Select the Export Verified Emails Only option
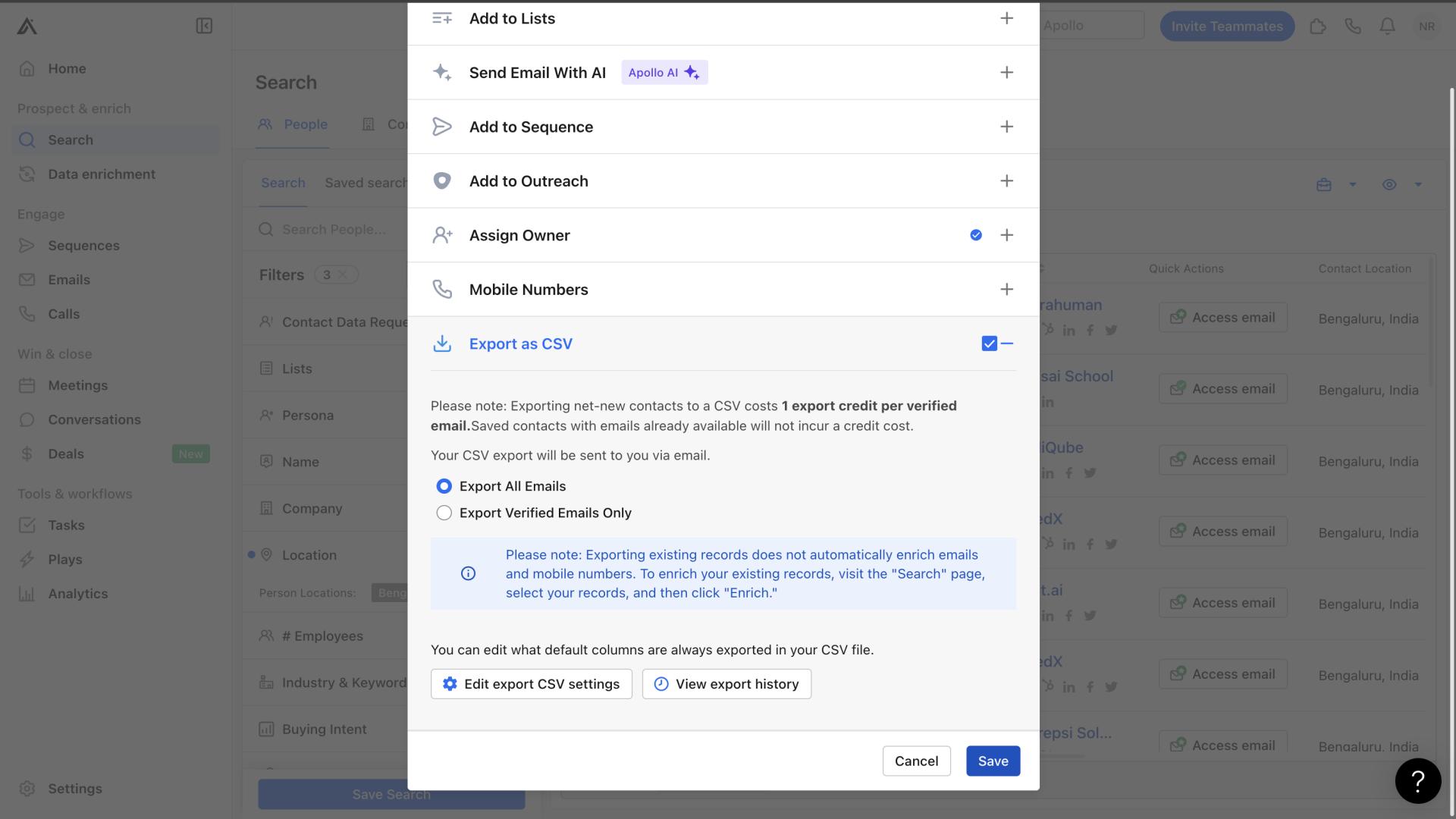1456x819 pixels. (x=443, y=512)
